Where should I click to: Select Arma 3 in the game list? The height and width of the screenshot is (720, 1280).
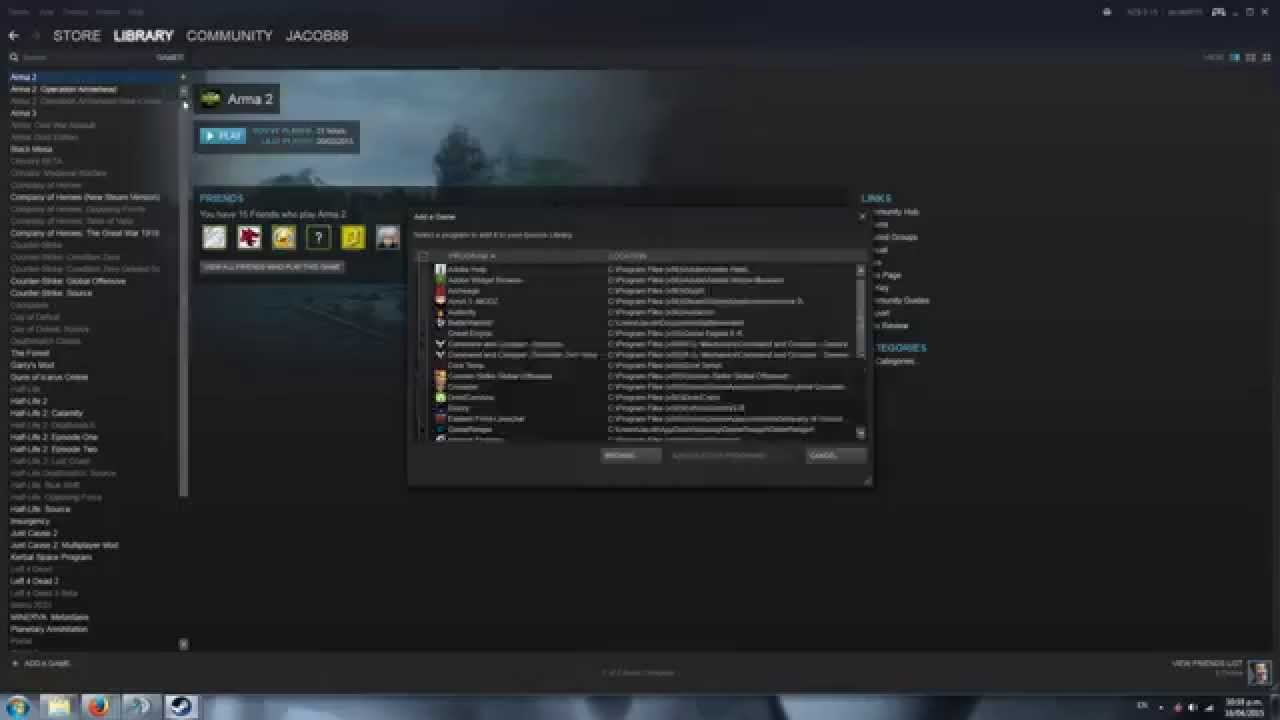(x=23, y=113)
